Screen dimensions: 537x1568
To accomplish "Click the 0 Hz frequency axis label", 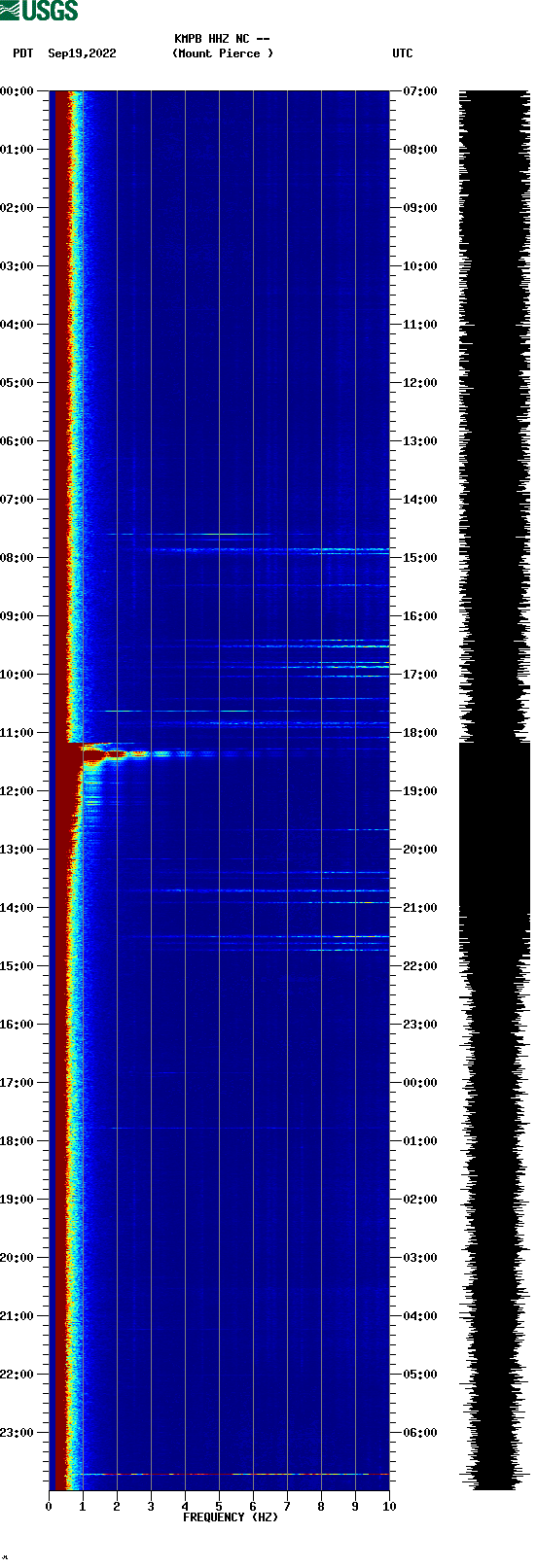I will [49, 1507].
